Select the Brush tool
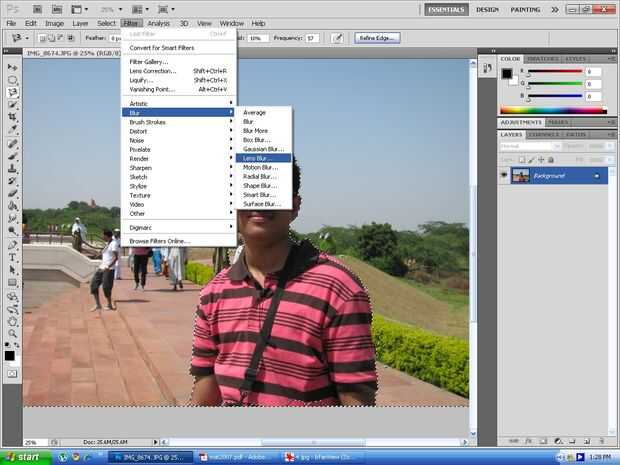Screen dimensions: 620x465 coord(12,156)
